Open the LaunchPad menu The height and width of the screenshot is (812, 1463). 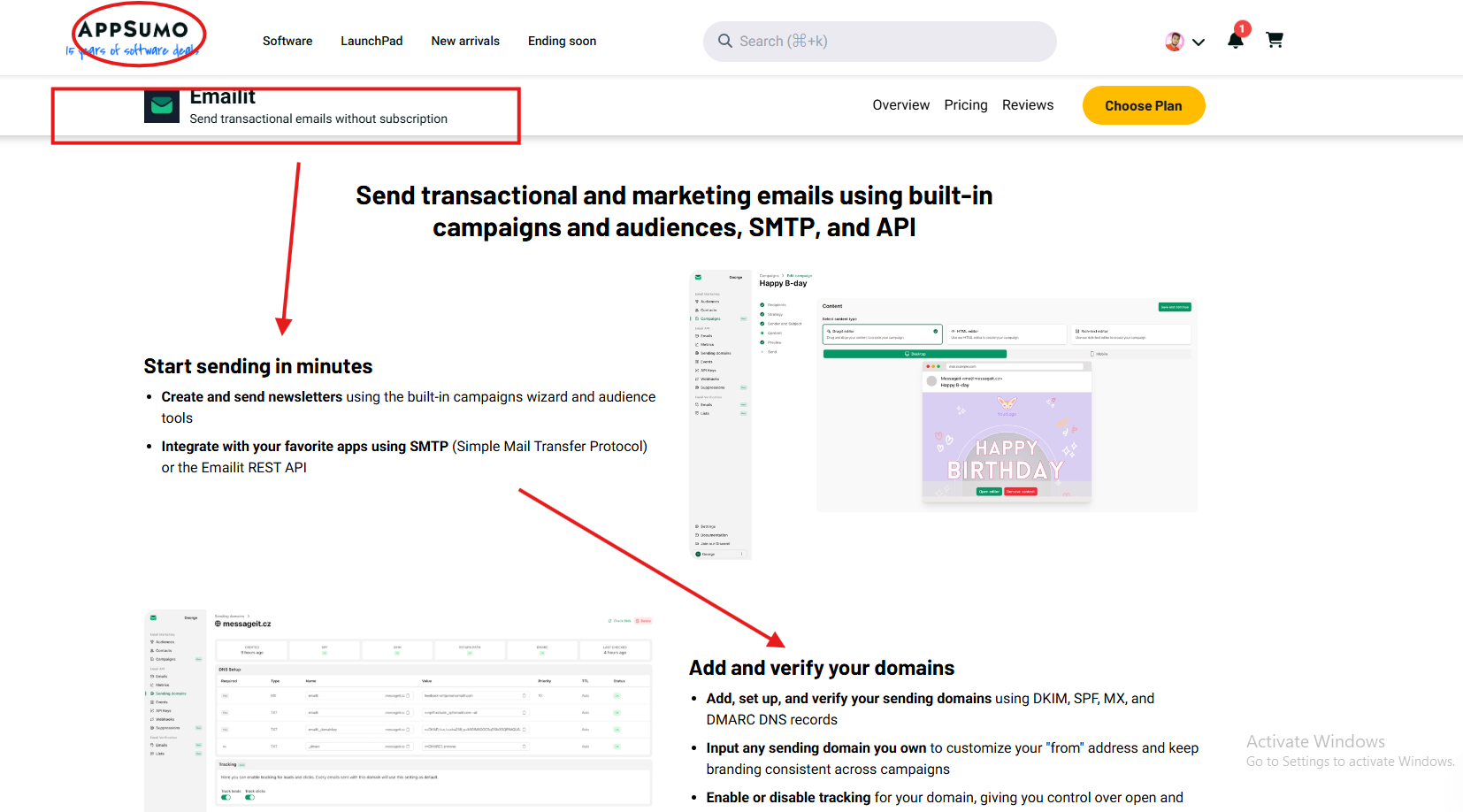point(371,41)
